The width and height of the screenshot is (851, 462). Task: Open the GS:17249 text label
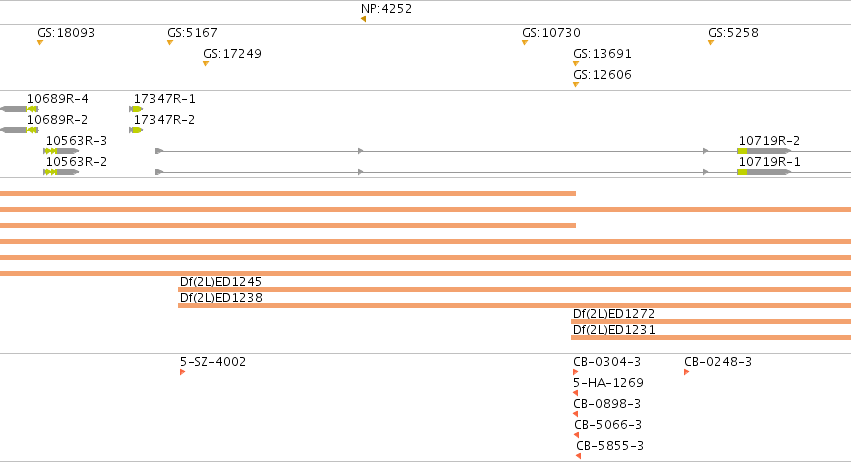click(232, 54)
